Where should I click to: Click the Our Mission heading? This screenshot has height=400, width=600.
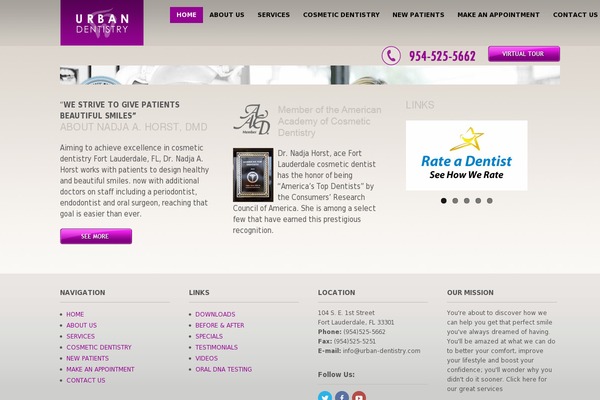coord(470,292)
